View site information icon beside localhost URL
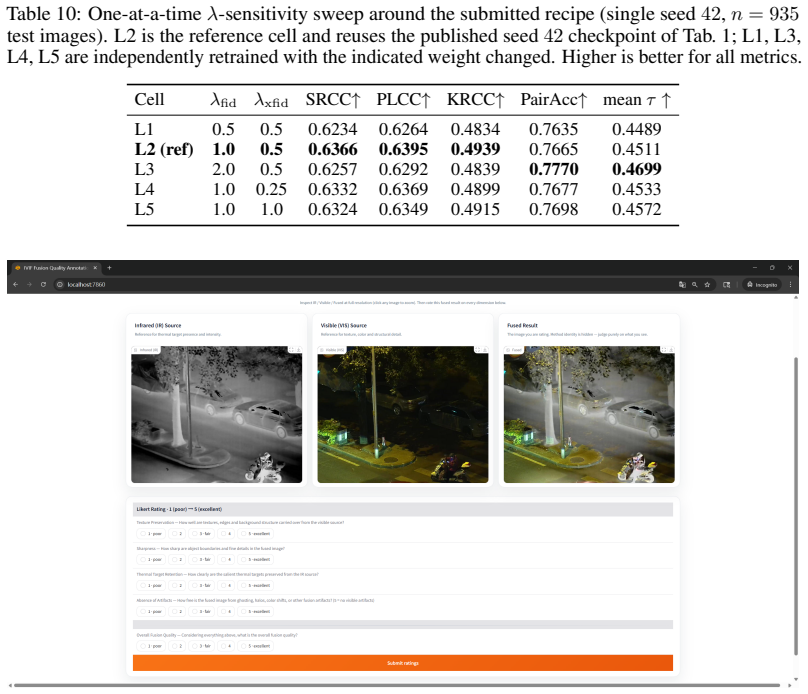 click(60, 284)
